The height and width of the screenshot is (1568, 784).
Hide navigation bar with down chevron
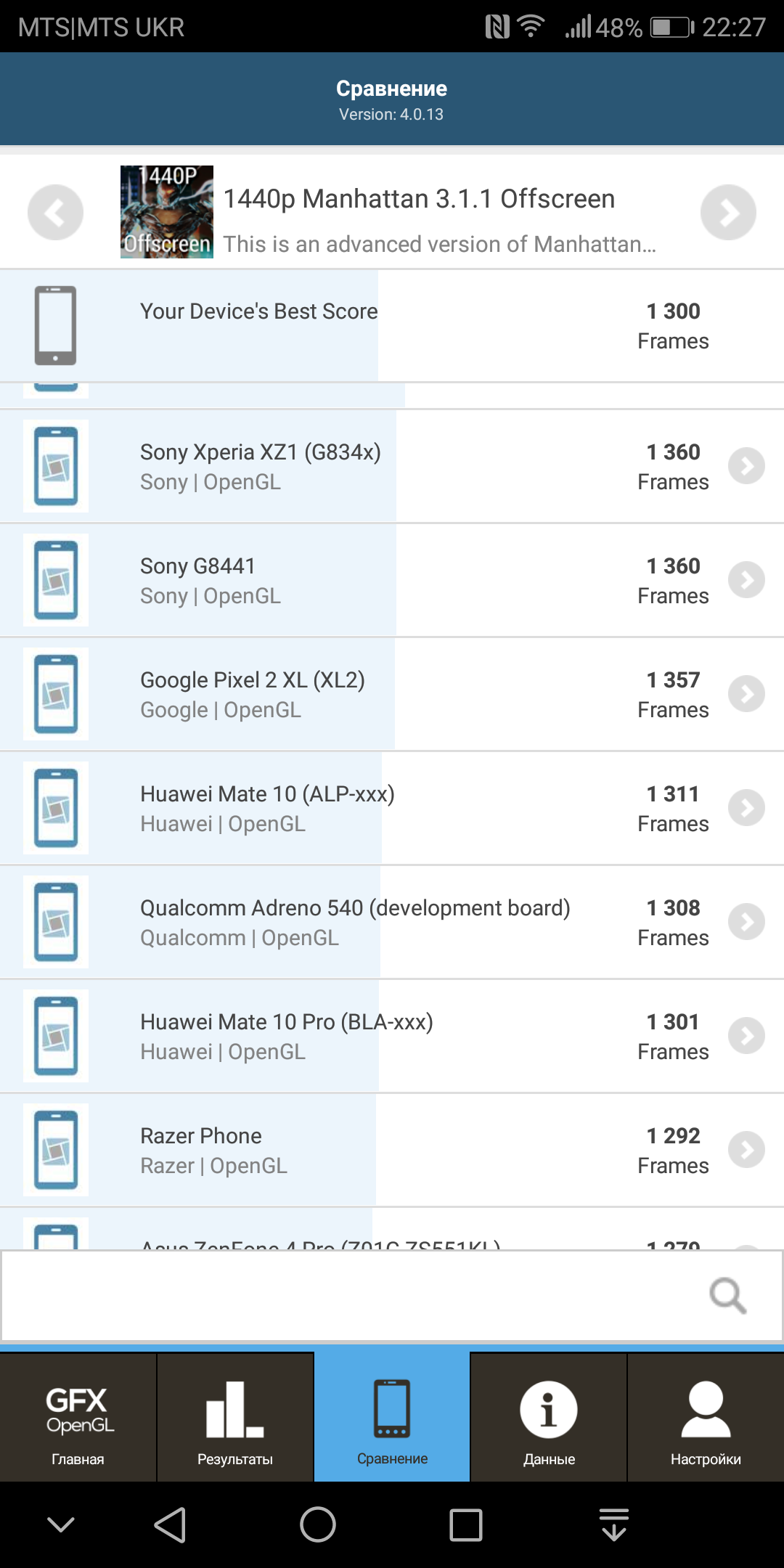pos(61,1524)
